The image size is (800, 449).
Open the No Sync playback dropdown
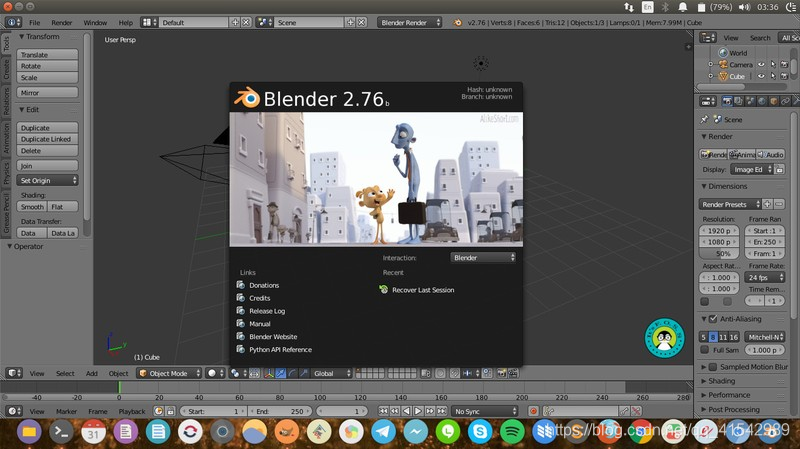pos(485,411)
